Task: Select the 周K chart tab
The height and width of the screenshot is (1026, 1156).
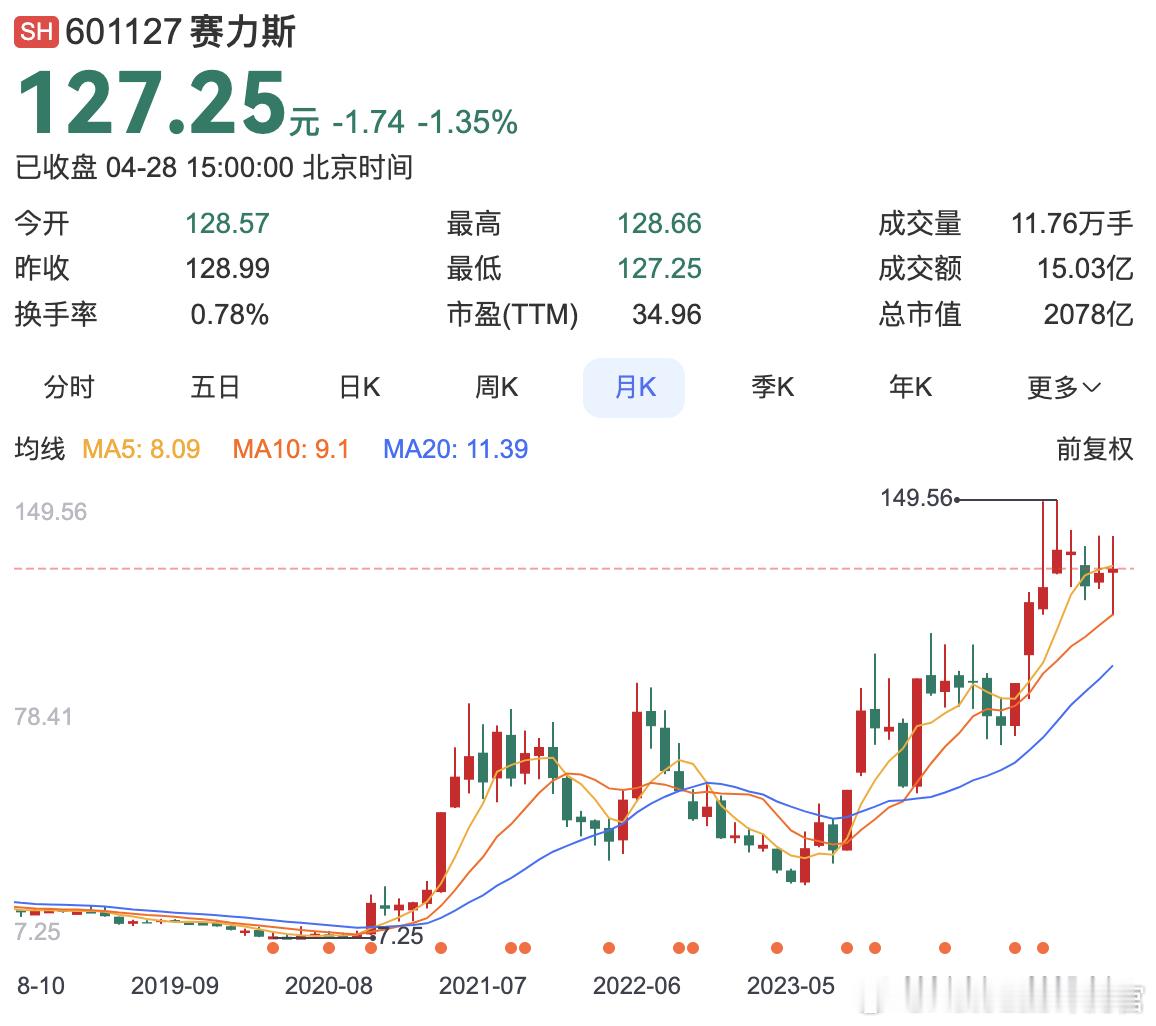Action: [x=497, y=387]
